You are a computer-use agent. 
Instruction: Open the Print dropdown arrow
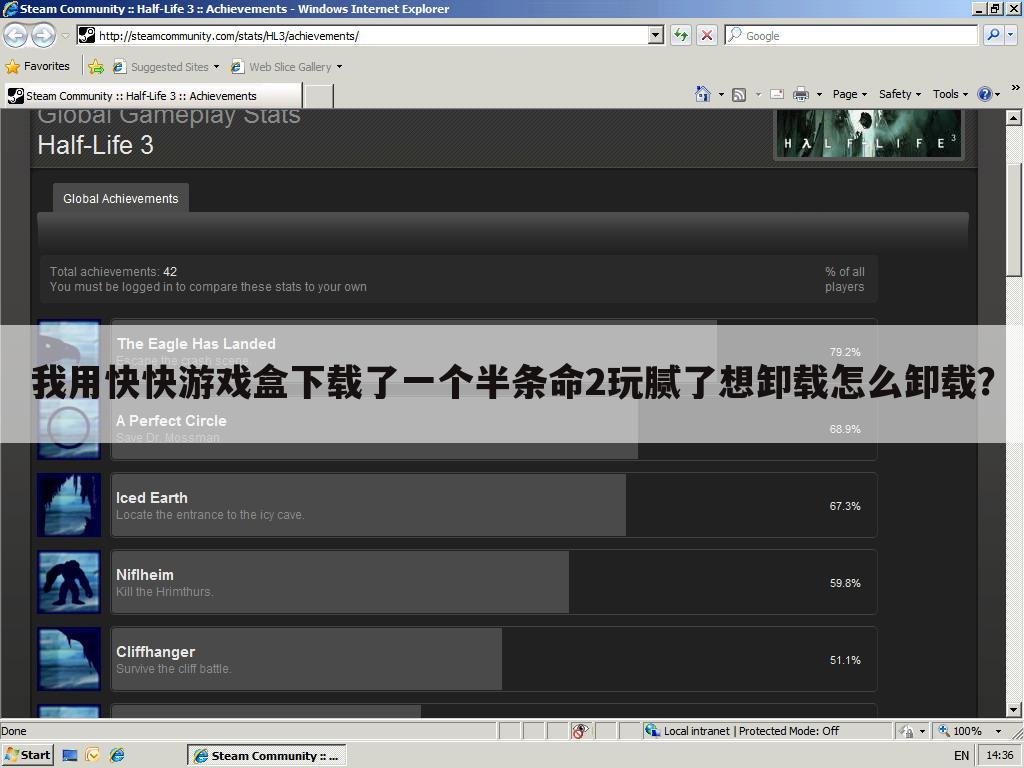point(819,95)
